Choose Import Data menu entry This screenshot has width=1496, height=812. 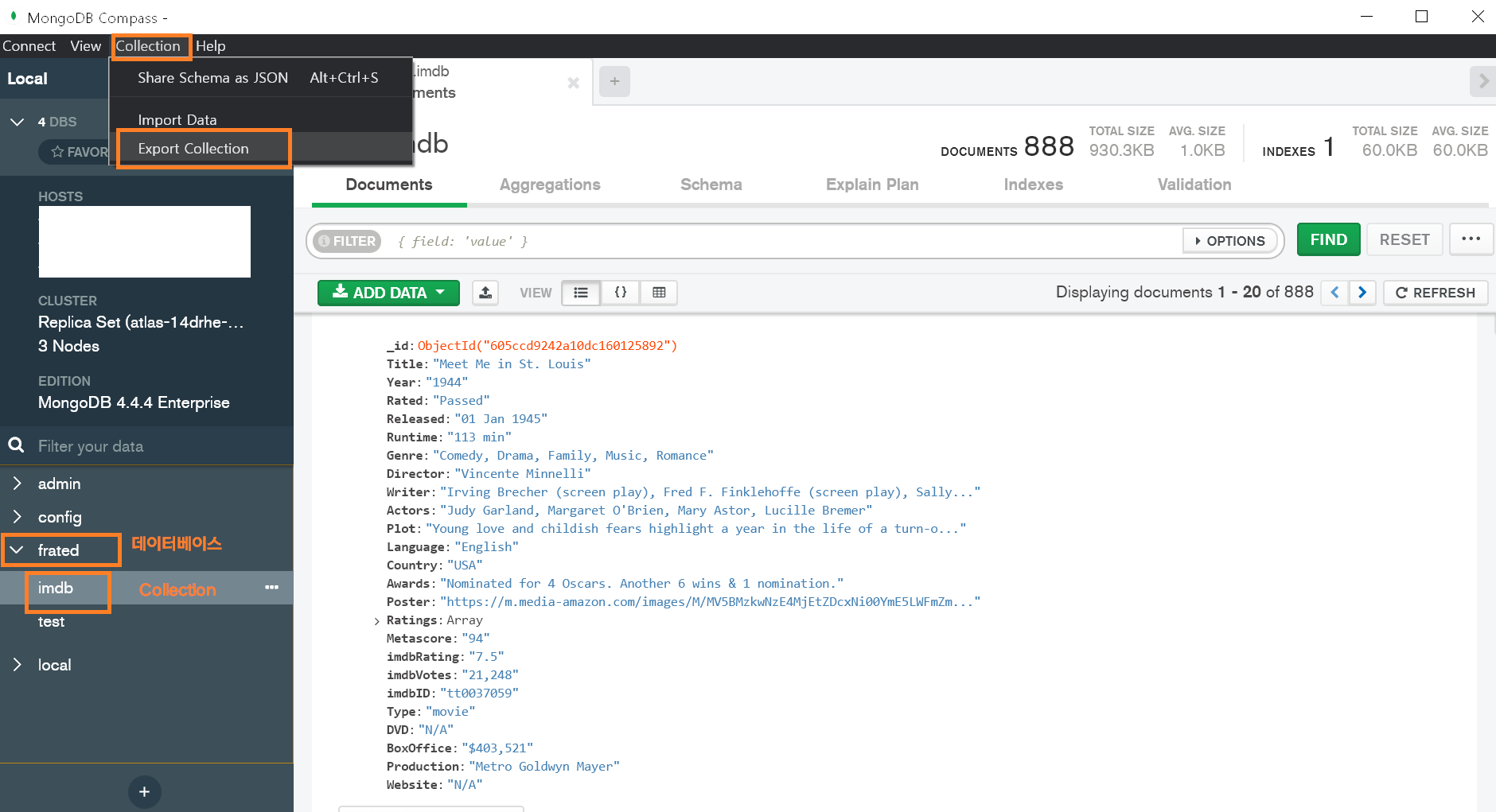point(260,119)
